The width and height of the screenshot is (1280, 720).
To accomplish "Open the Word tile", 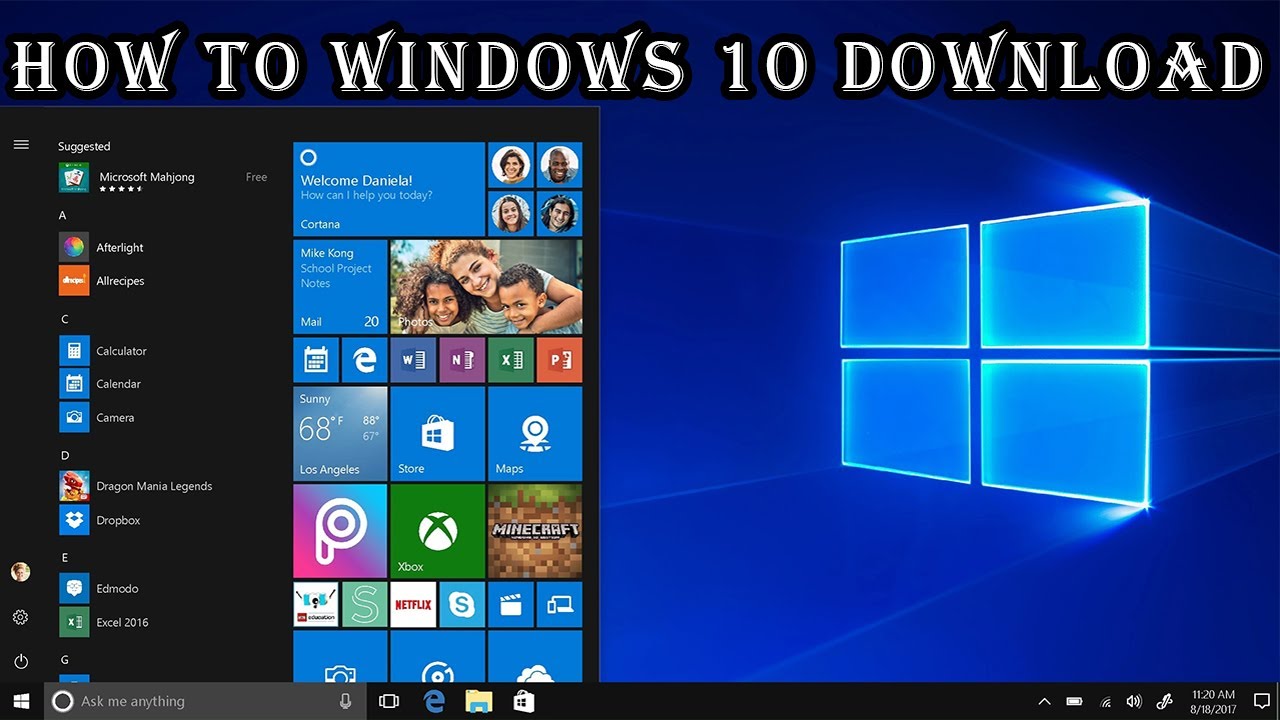I will tap(413, 360).
